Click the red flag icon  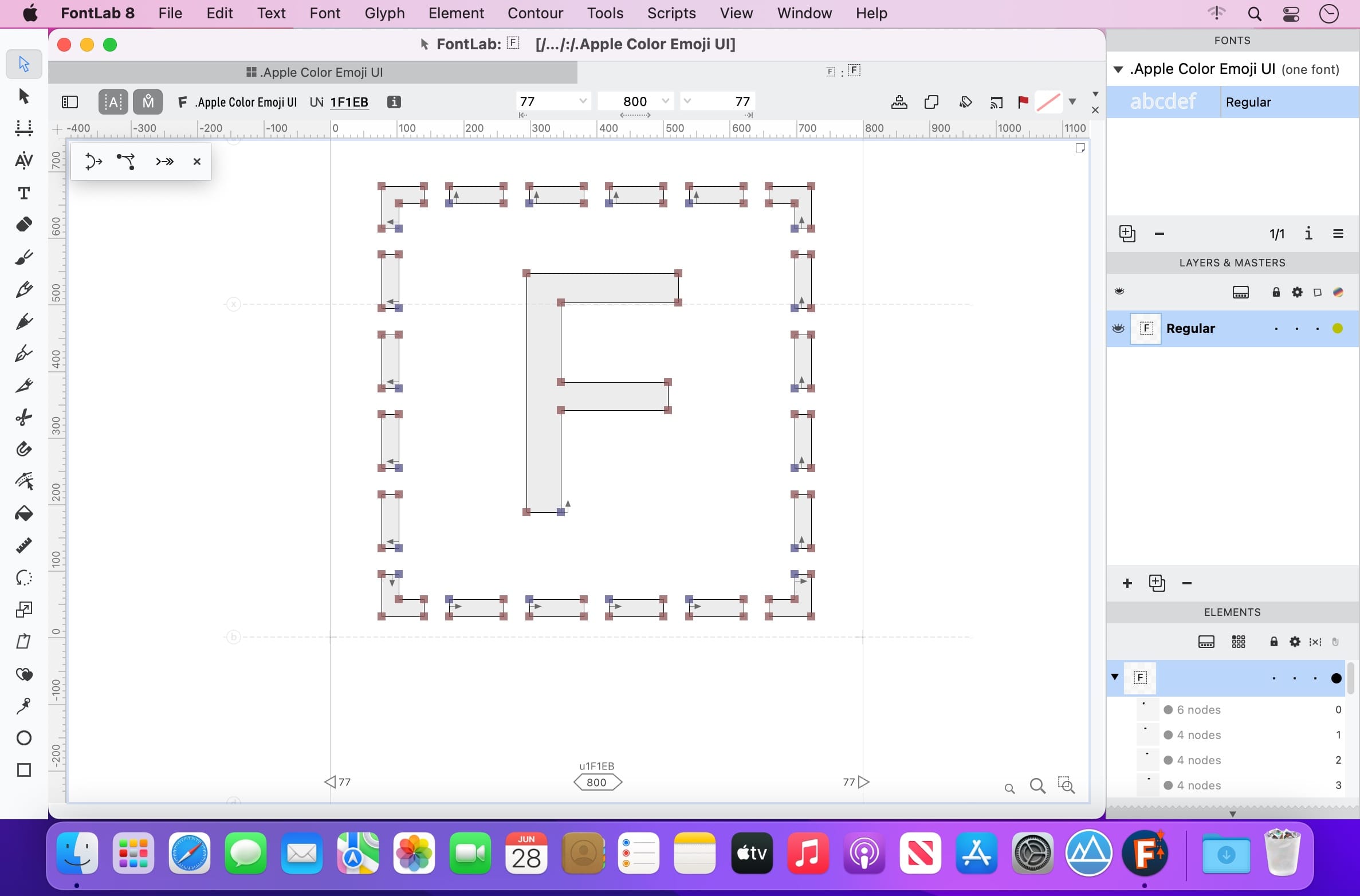click(1023, 102)
